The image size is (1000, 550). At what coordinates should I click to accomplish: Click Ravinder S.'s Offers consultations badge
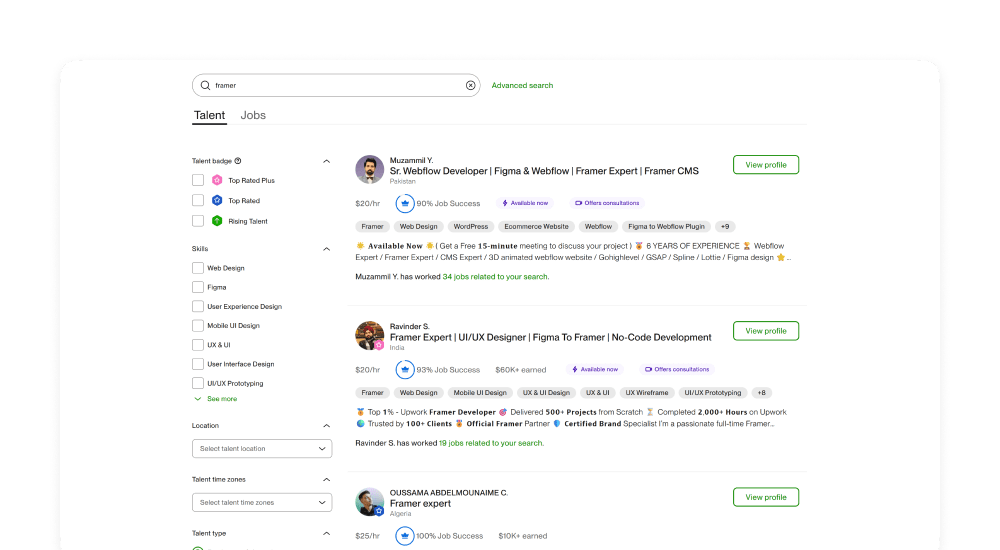[x=677, y=369]
